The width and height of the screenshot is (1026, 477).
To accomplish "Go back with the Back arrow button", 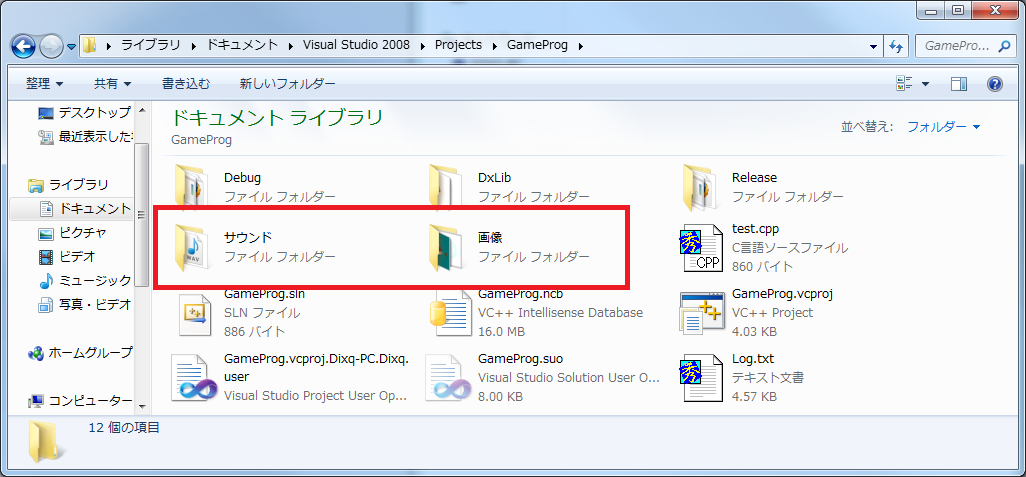I will [x=24, y=46].
